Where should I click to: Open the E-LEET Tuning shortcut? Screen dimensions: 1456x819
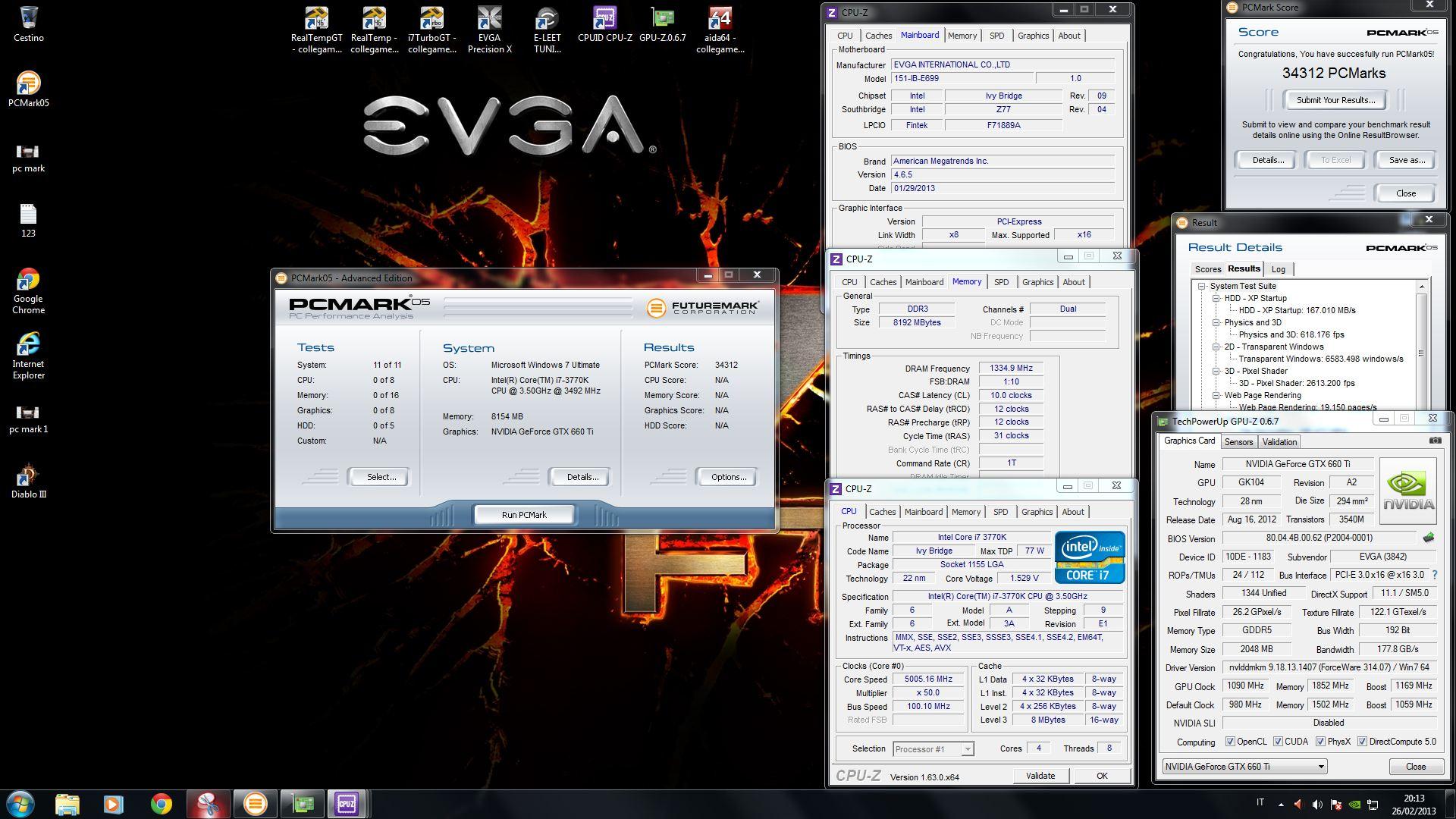[548, 30]
